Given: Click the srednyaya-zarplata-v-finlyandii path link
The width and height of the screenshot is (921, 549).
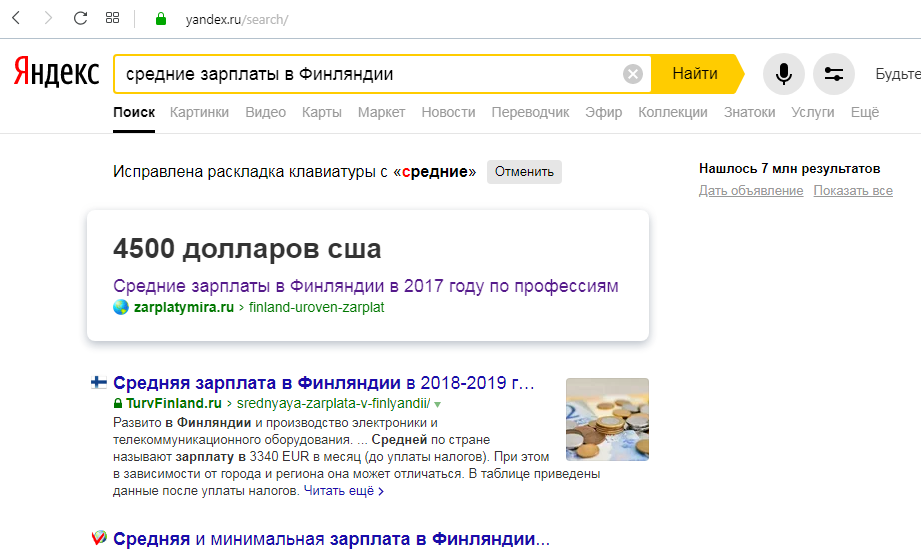Looking at the screenshot, I should click(333, 403).
